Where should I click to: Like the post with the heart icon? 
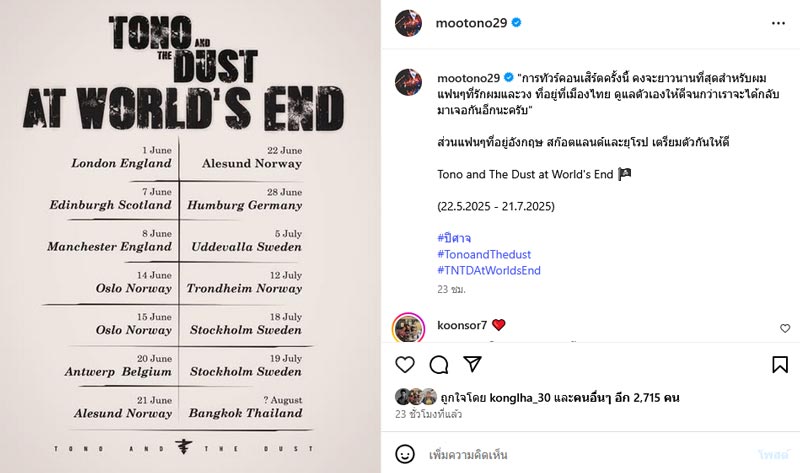click(x=405, y=365)
